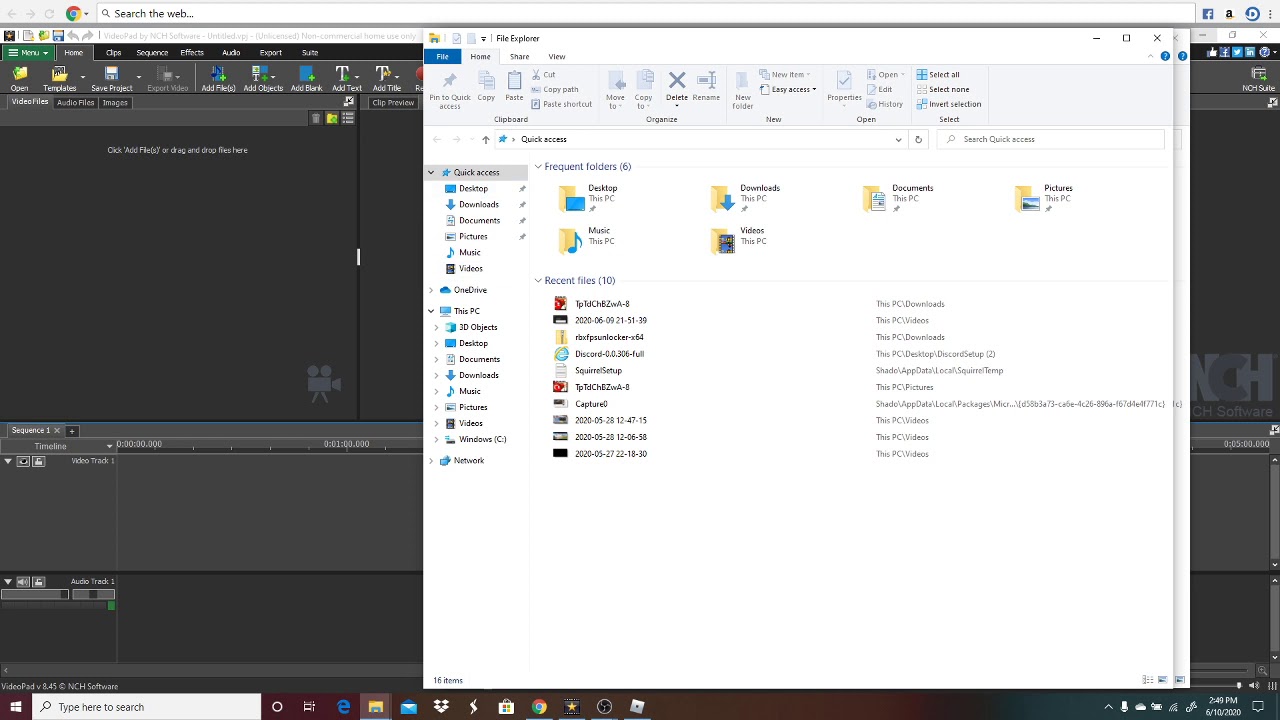Select recent file rbxfpsunlocker-x64
This screenshot has width=1280, height=720.
pyautogui.click(x=609, y=337)
